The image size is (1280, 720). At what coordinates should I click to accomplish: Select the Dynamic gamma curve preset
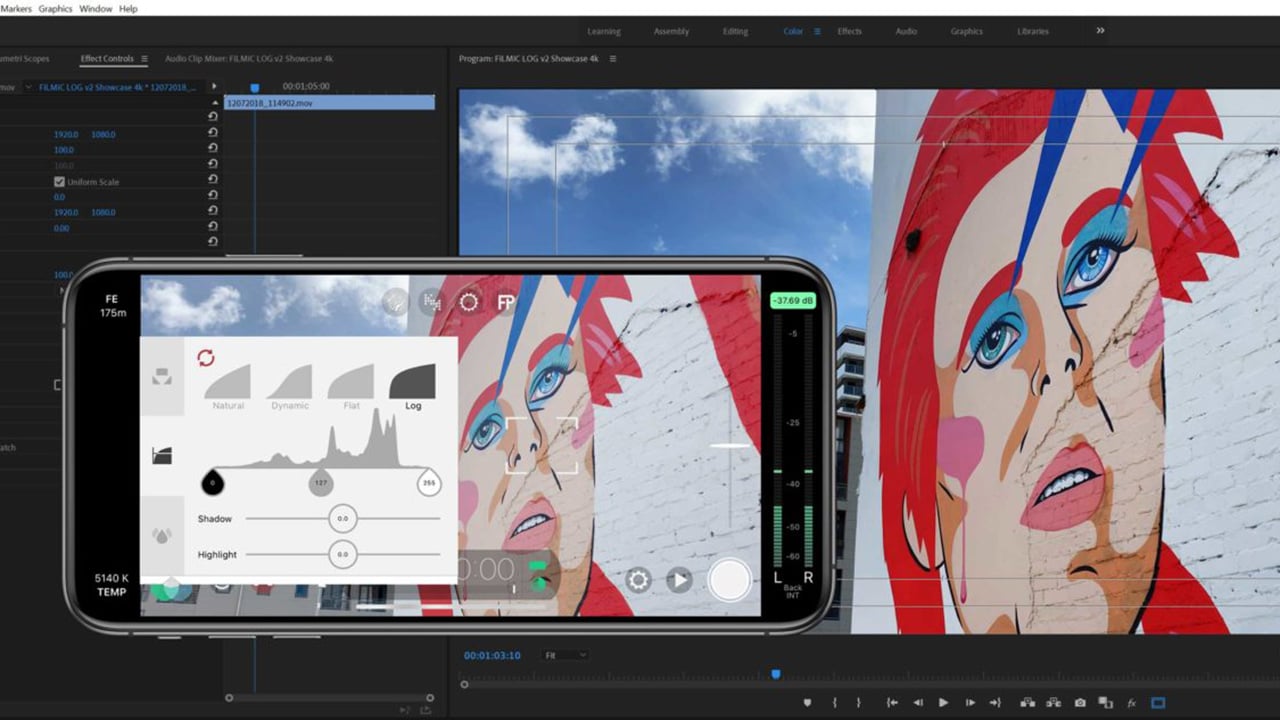290,387
